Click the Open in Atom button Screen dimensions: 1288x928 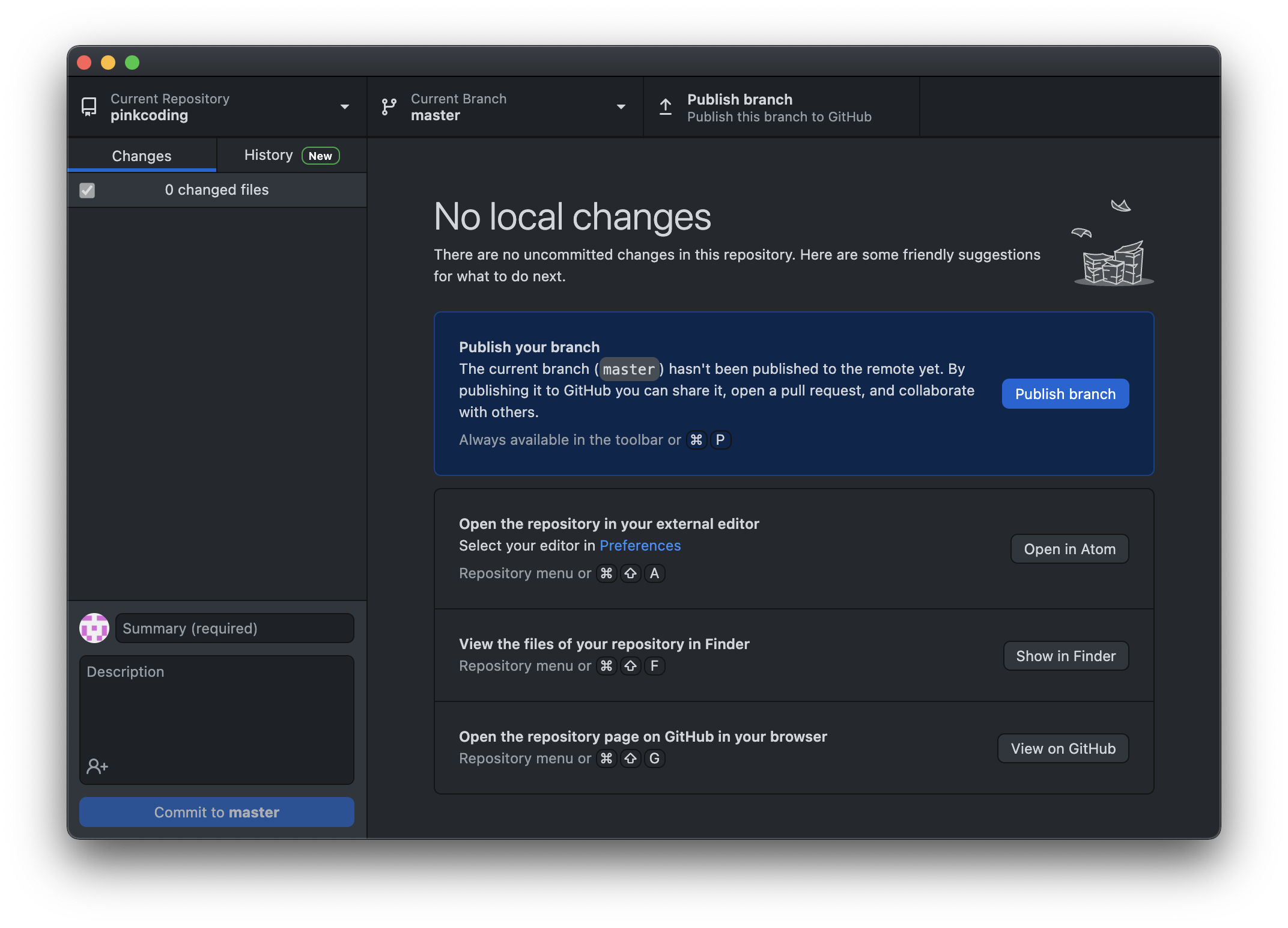pyautogui.click(x=1069, y=549)
